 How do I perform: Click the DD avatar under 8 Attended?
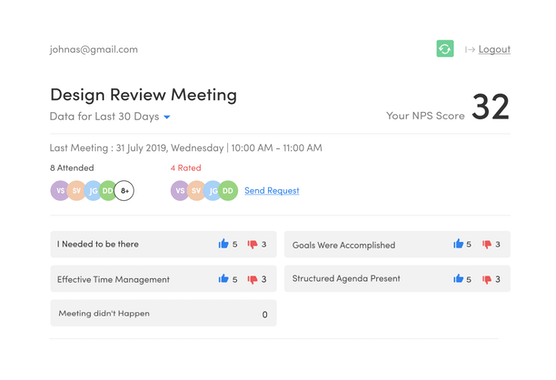107,191
